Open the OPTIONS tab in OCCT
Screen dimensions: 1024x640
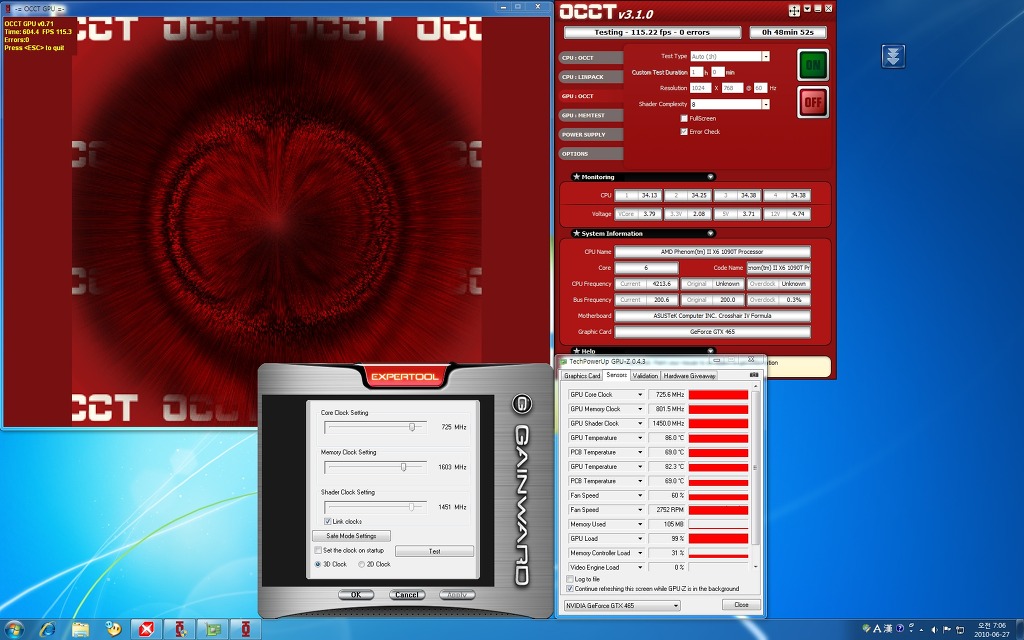pyautogui.click(x=590, y=153)
